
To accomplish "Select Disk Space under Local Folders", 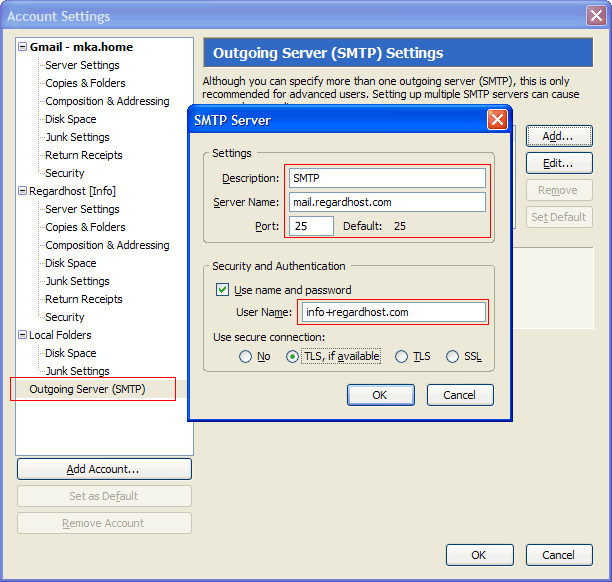I will tap(70, 353).
